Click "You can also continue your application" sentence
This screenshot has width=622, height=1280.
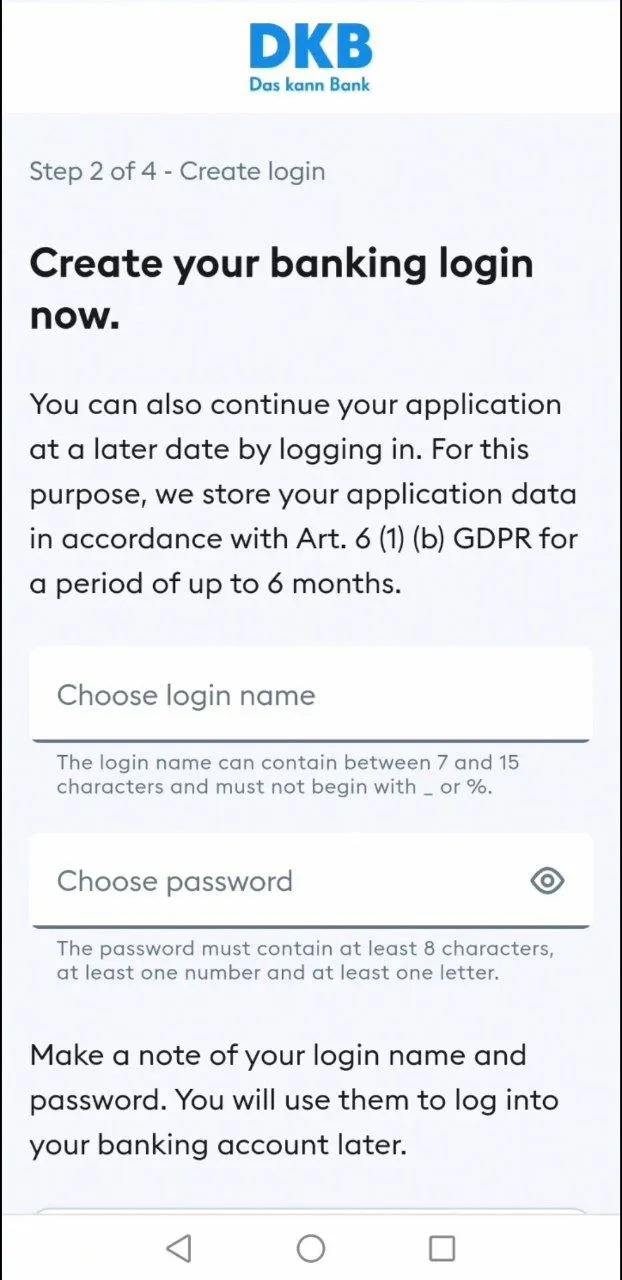tap(295, 405)
